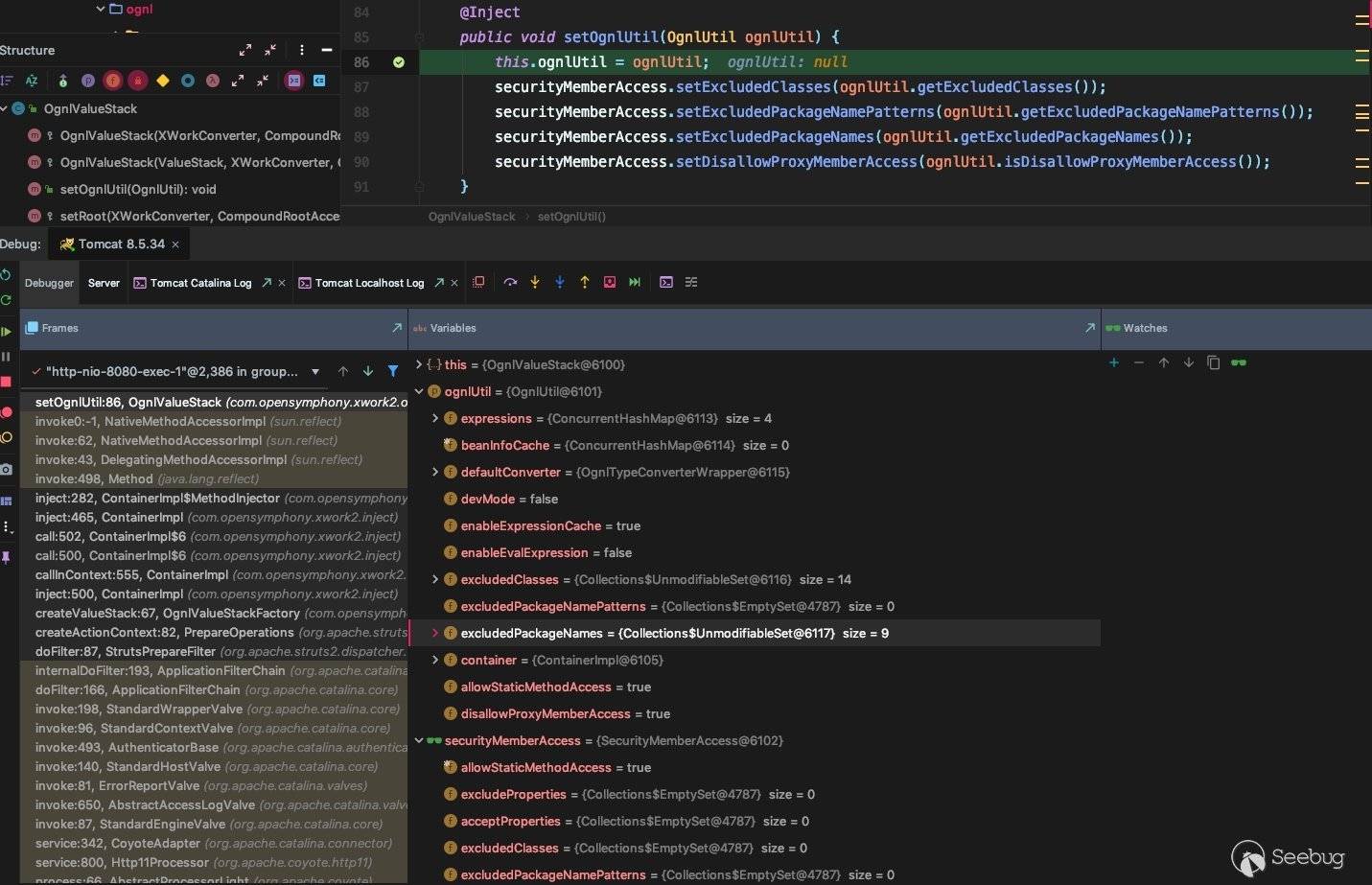Click the Run to Cursor icon
The height and width of the screenshot is (885, 1372).
click(x=634, y=282)
